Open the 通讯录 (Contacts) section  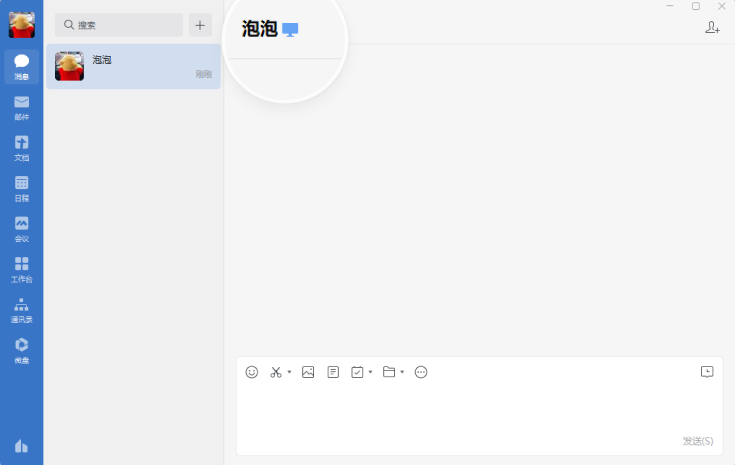(21, 310)
